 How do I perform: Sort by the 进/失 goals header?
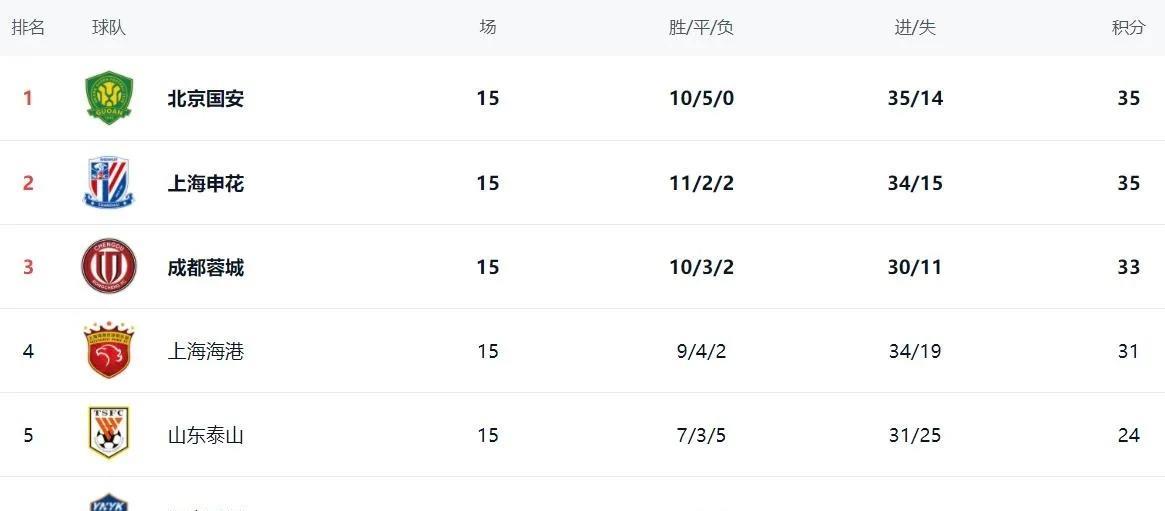point(915,27)
